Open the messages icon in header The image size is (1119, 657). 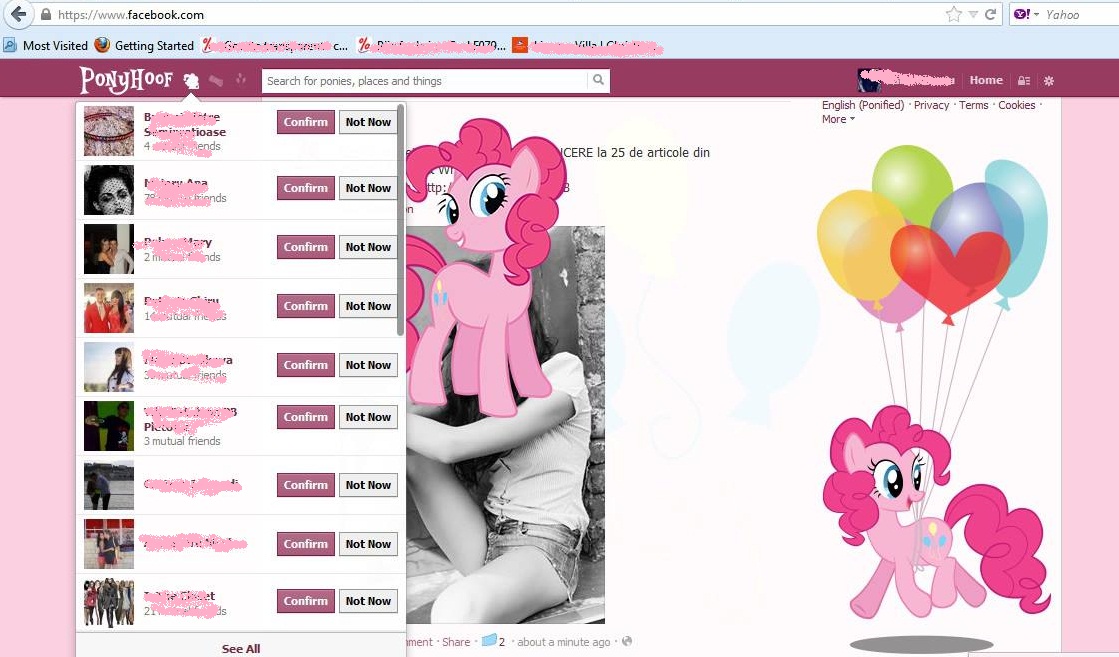[216, 81]
